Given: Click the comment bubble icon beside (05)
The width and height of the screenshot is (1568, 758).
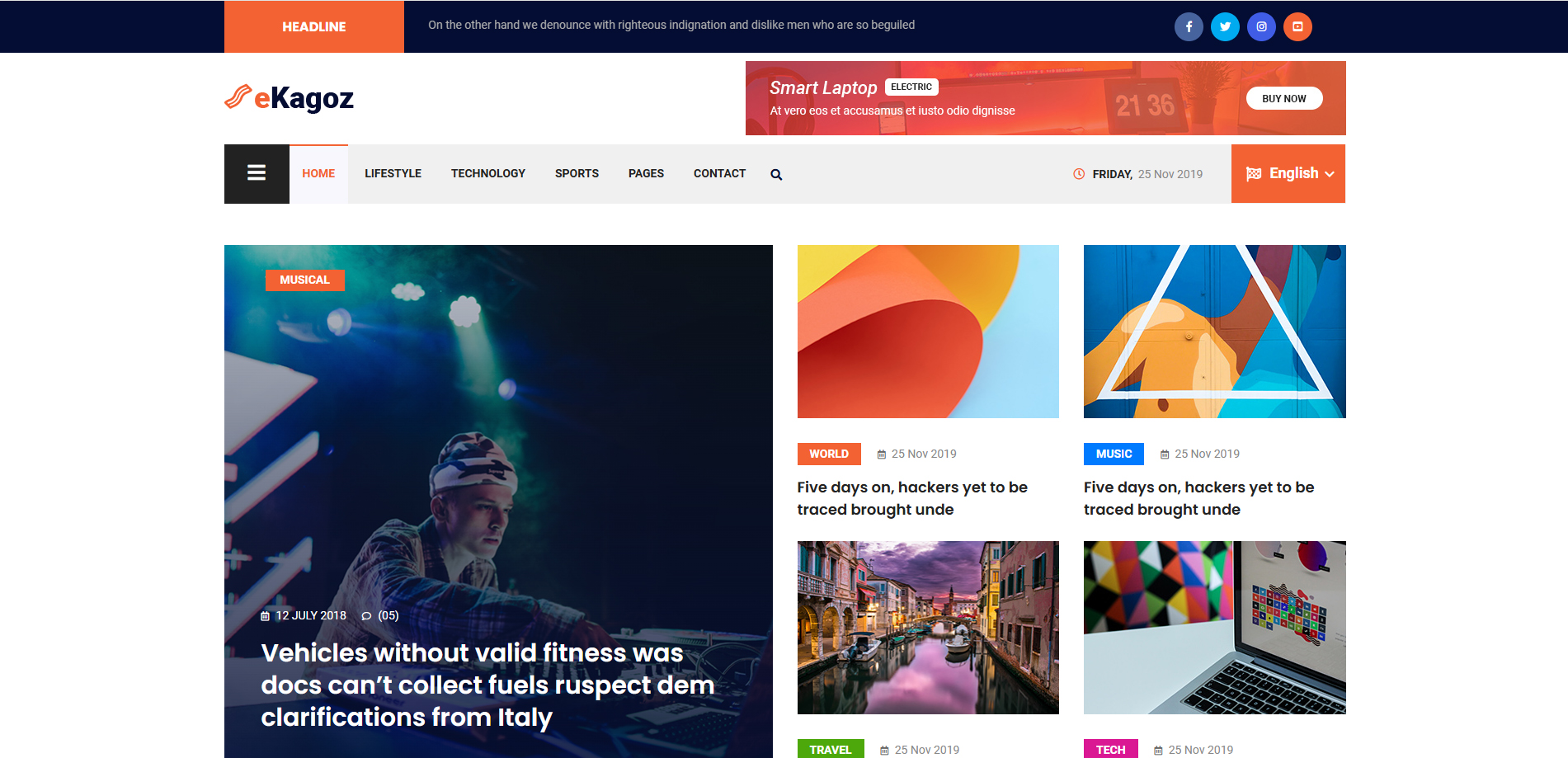Looking at the screenshot, I should tap(366, 616).
